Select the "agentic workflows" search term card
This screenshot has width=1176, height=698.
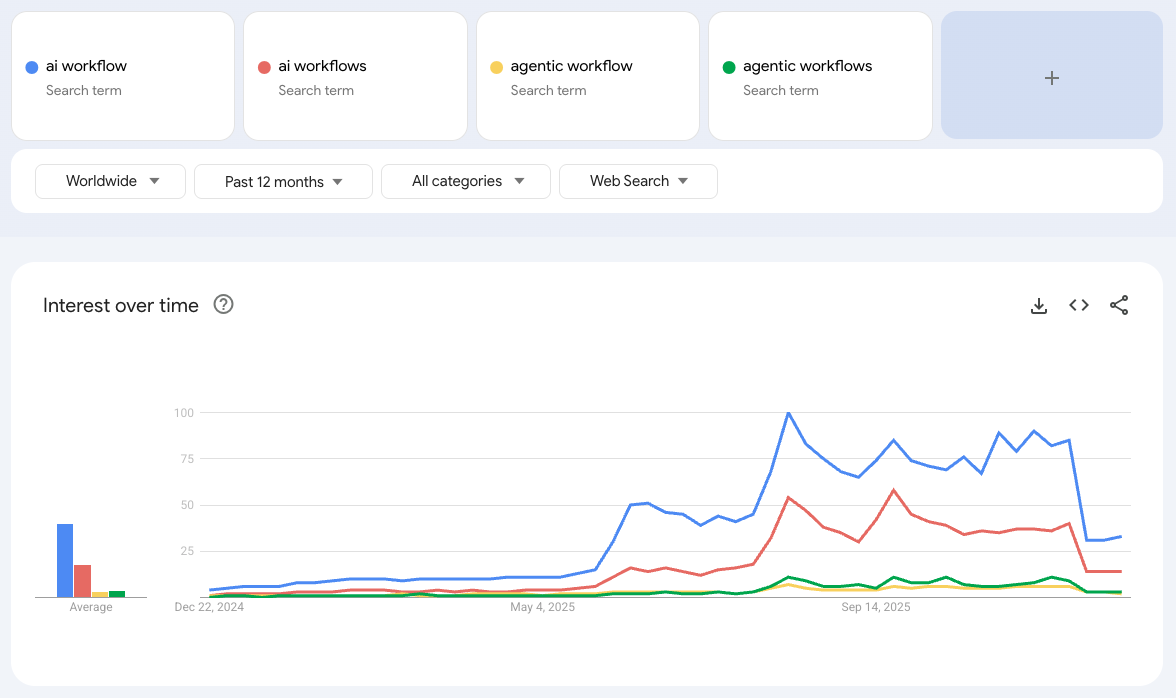pos(820,76)
